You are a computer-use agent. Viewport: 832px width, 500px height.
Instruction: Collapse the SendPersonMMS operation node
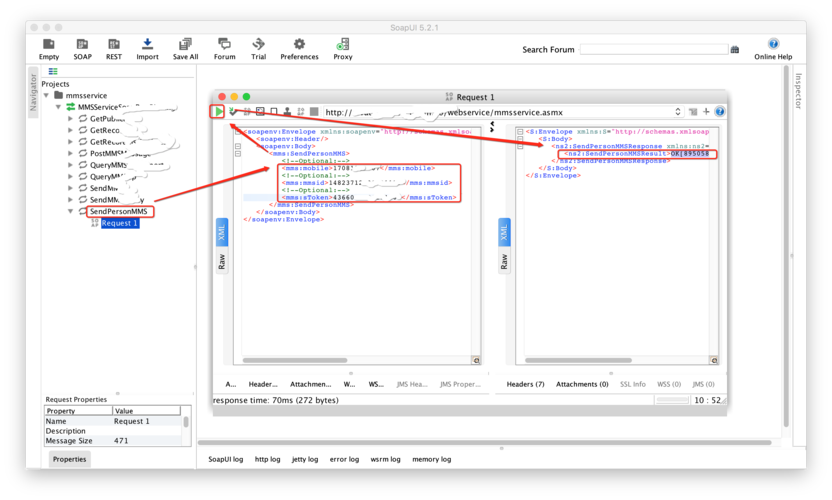70,211
